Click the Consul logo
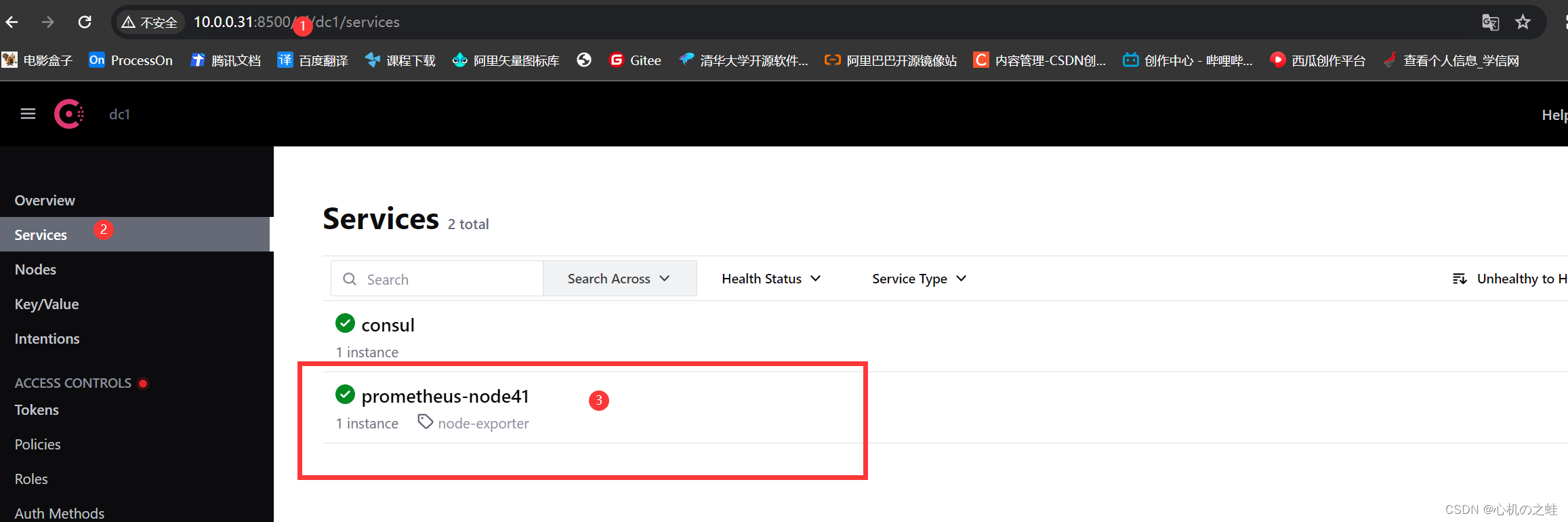1568x522 pixels. point(69,114)
